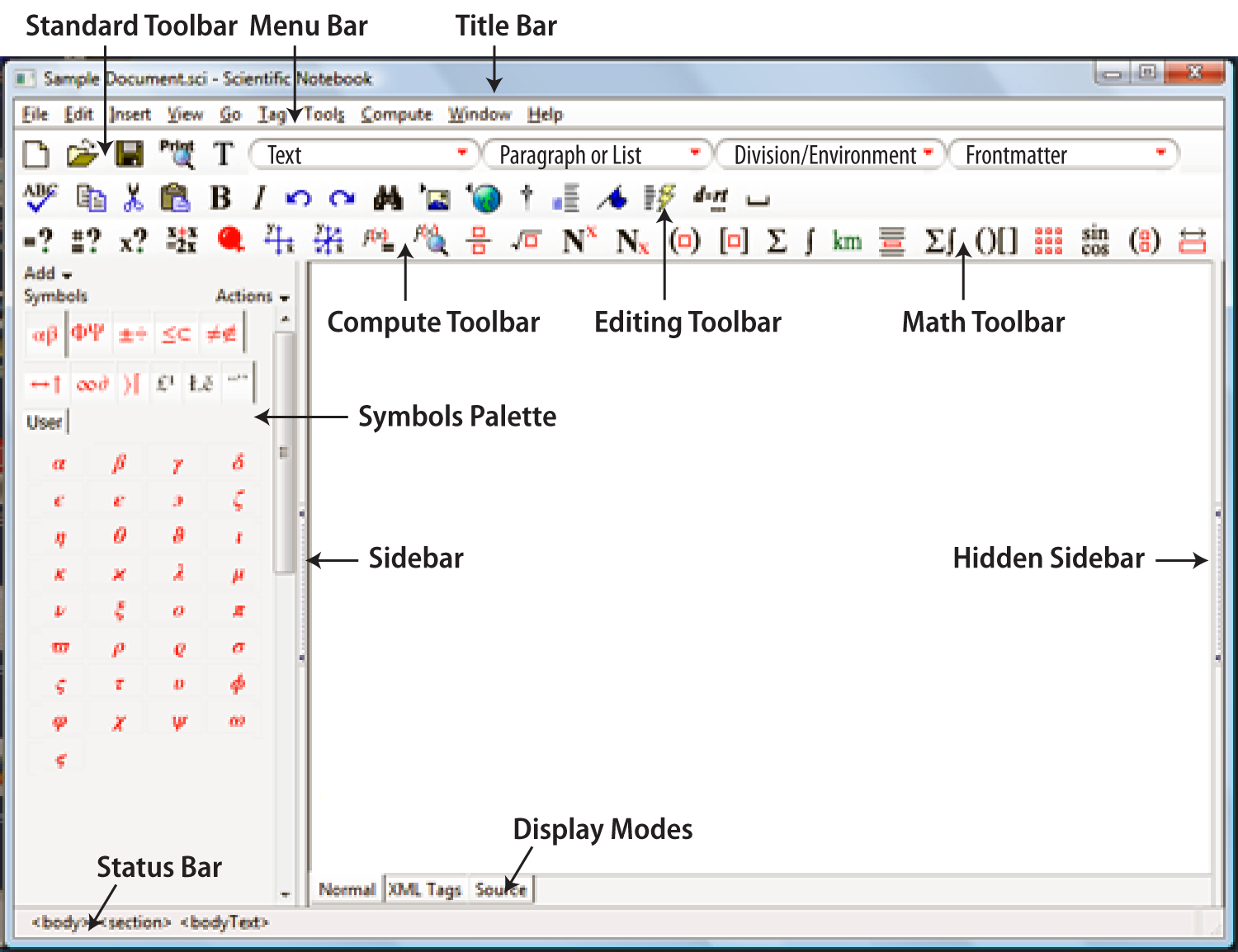Insert the gamma symbol from the palette
This screenshot has height=952, width=1238.
[178, 464]
